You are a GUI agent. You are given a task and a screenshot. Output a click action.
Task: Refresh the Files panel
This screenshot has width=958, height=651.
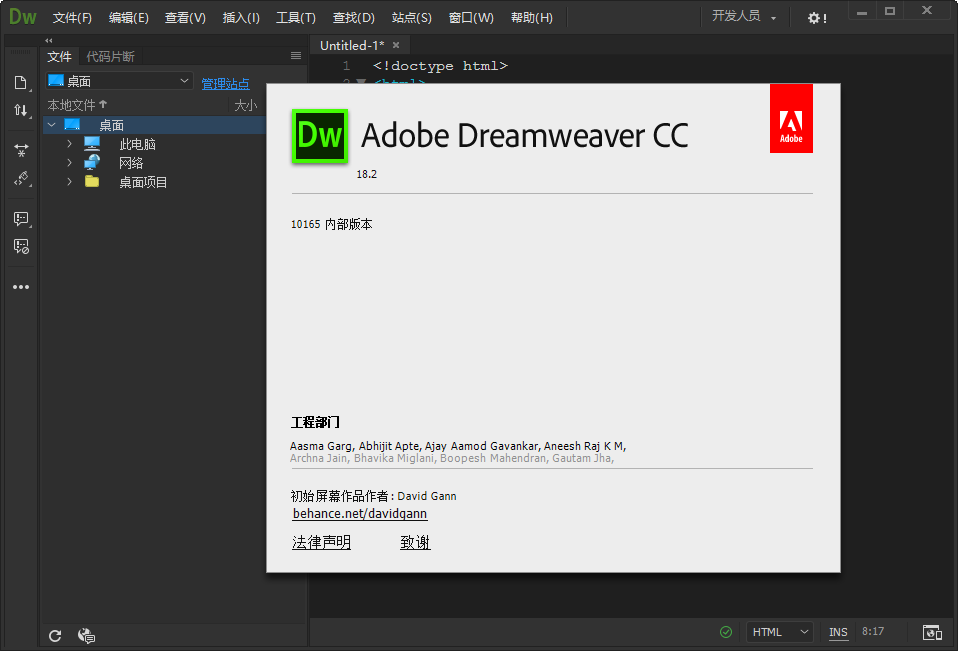coord(55,636)
